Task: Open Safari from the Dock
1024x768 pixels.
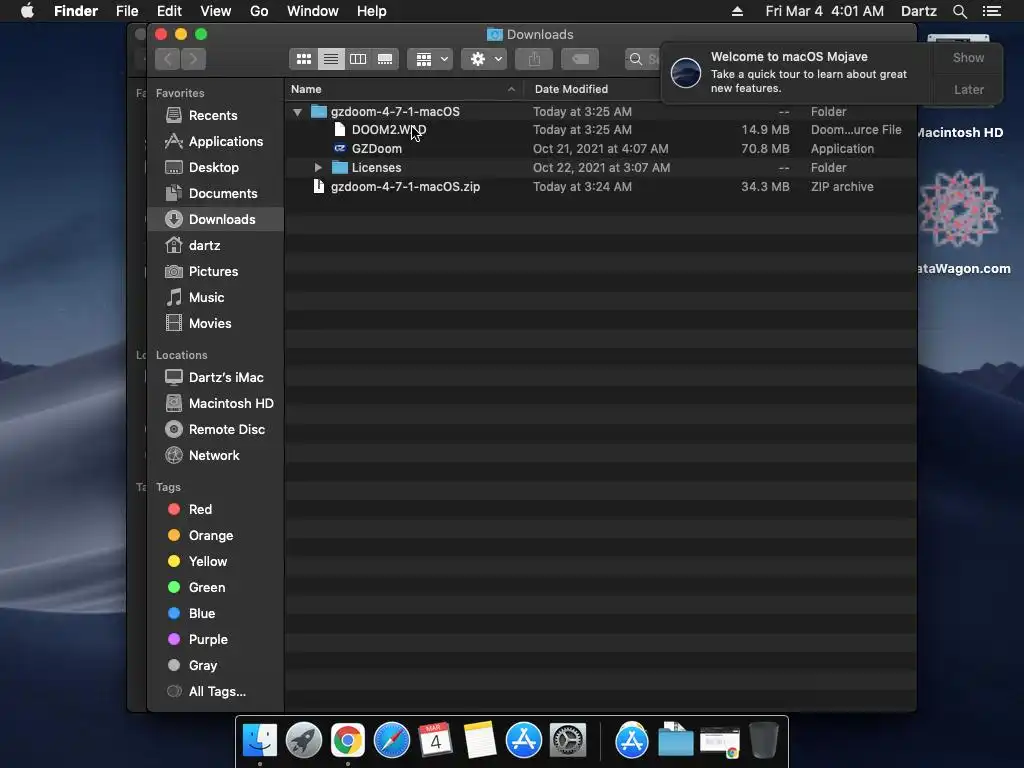Action: [x=391, y=741]
